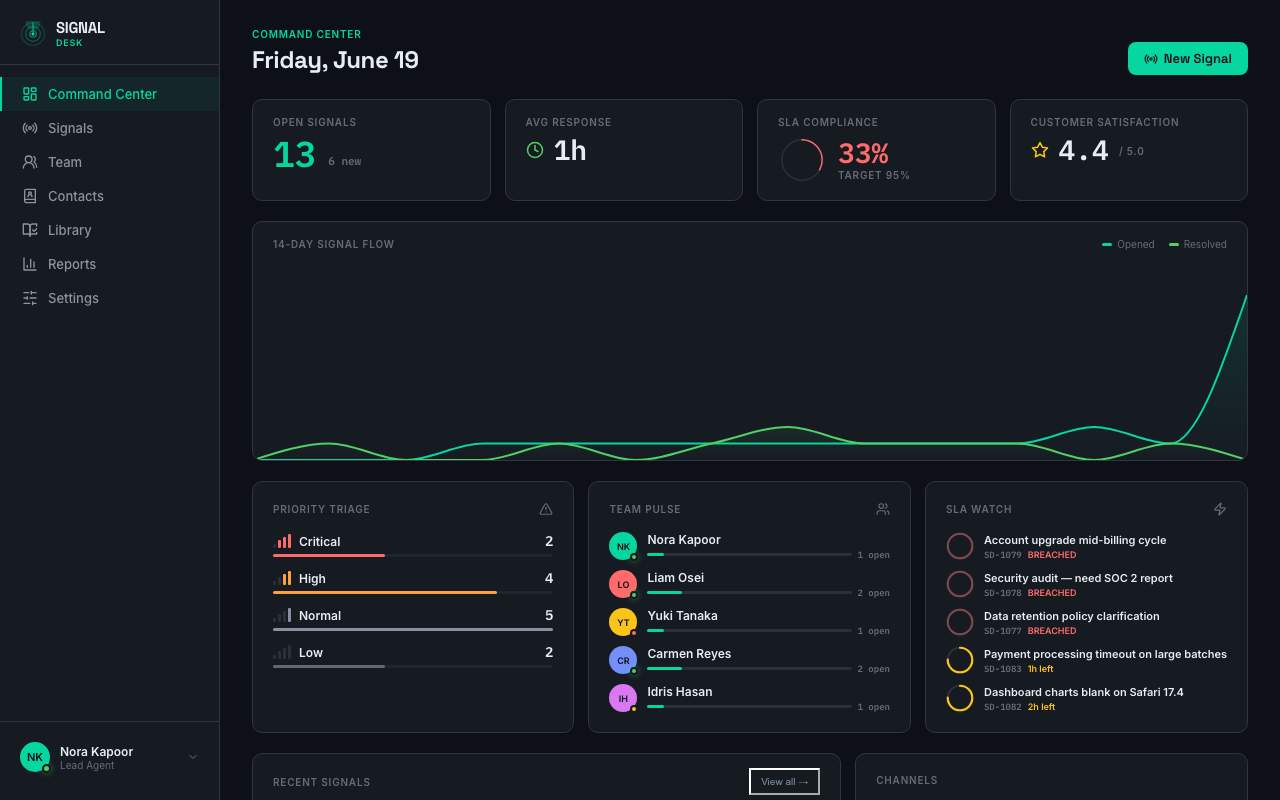Screen dimensions: 1280x800
Task: Click Liam Osei's workload bar
Action: click(x=750, y=592)
